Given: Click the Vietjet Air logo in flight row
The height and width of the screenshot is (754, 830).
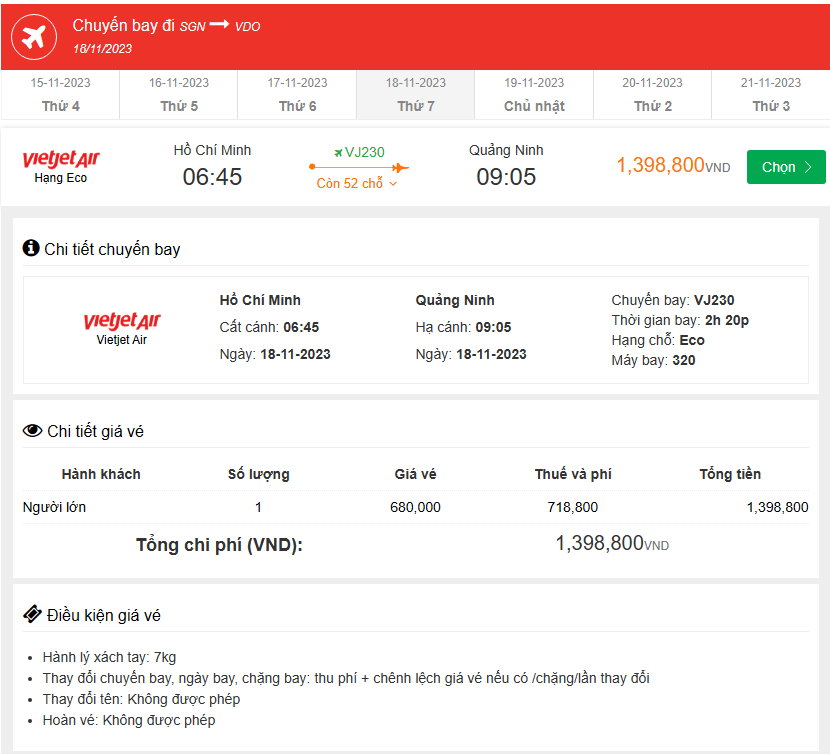Looking at the screenshot, I should tap(61, 159).
